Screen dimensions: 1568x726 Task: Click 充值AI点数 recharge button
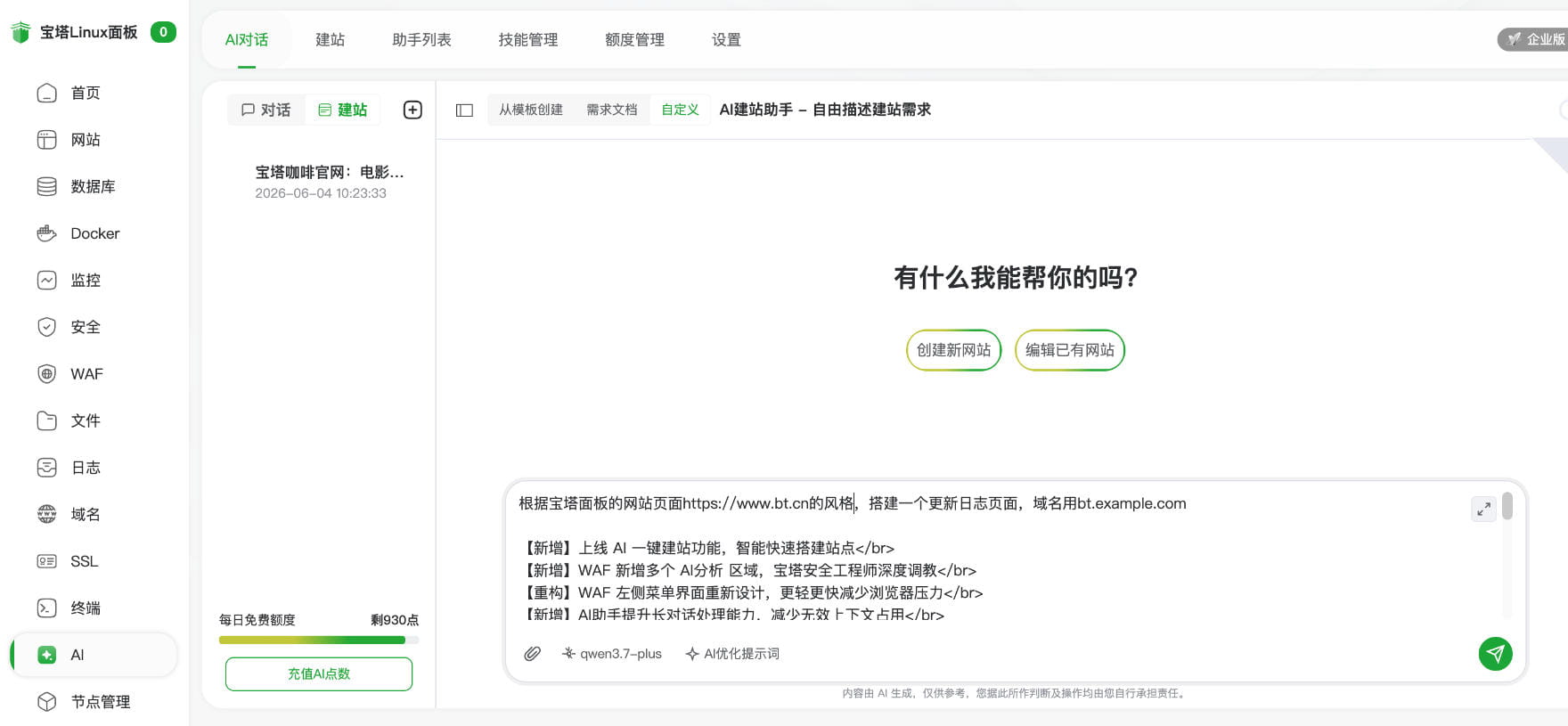(319, 674)
